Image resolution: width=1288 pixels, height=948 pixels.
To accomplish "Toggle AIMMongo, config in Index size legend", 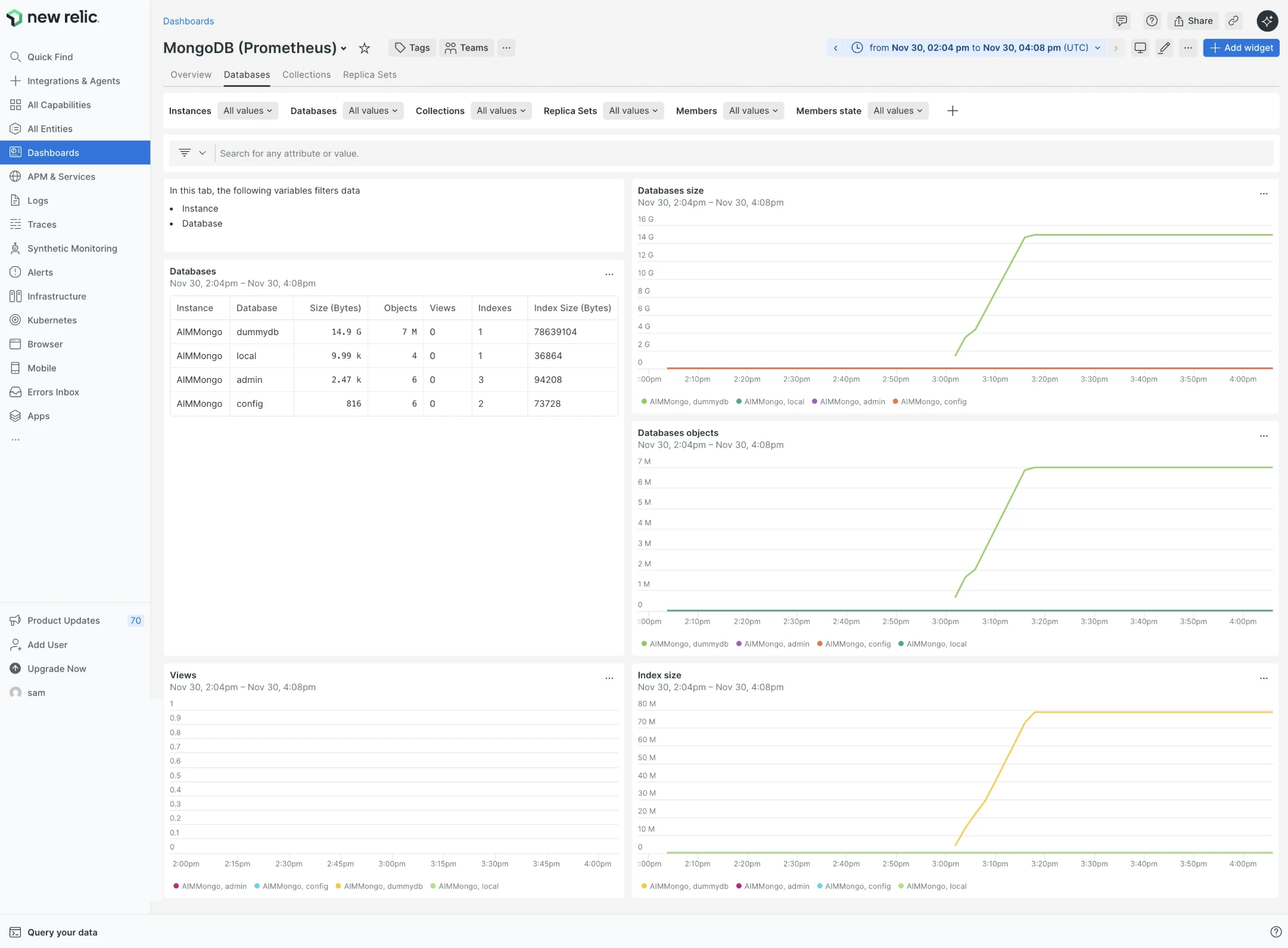I will click(x=854, y=887).
